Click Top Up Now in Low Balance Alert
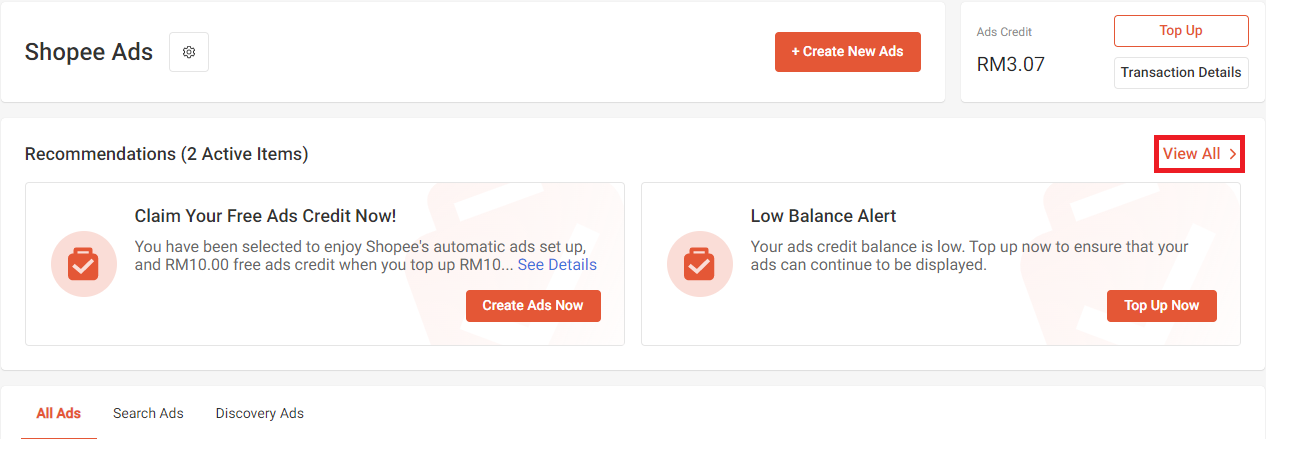 1162,306
